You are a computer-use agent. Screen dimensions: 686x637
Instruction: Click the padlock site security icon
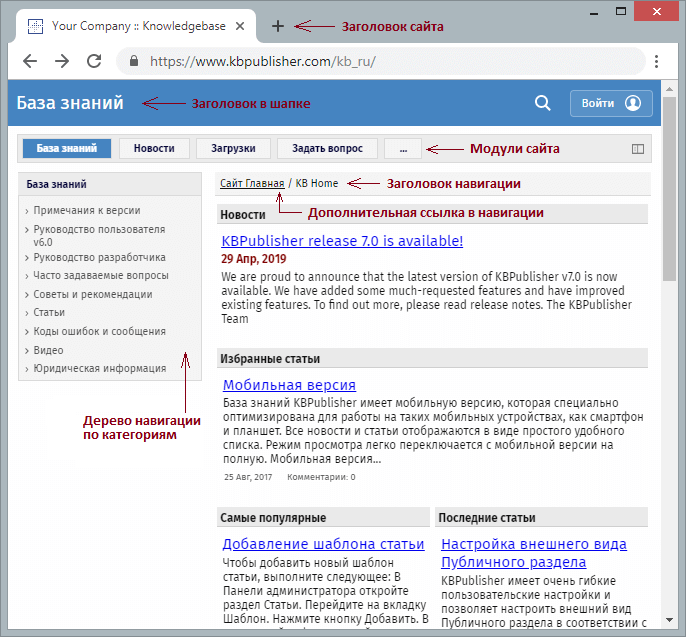click(134, 61)
